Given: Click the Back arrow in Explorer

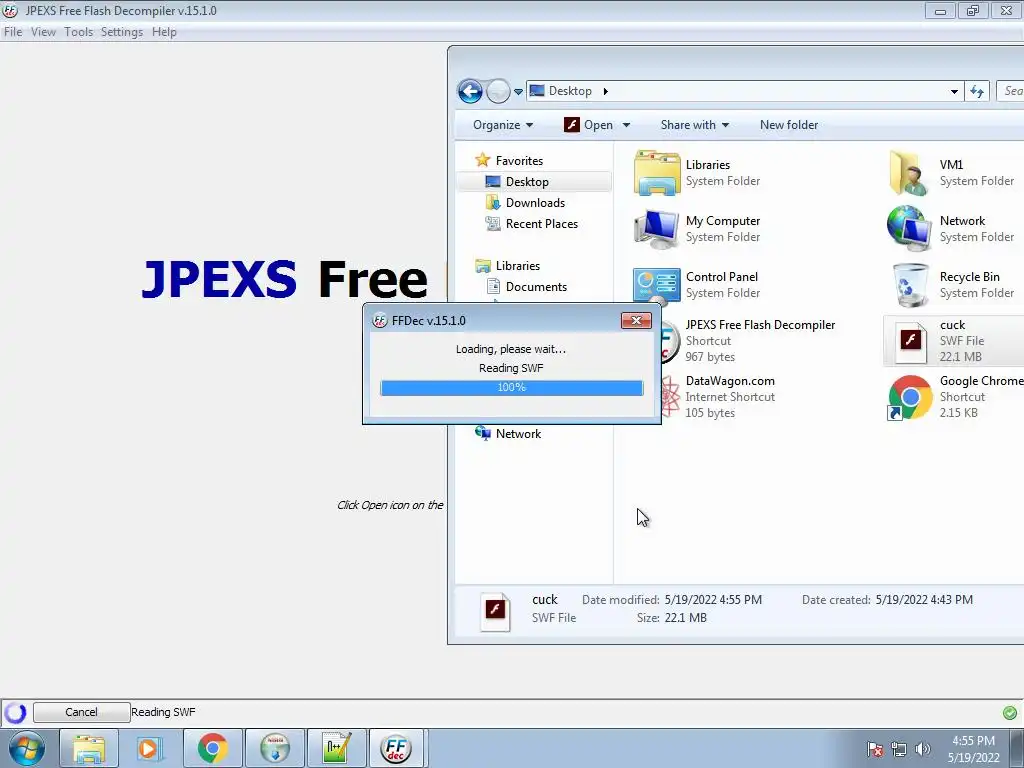Looking at the screenshot, I should tap(470, 91).
